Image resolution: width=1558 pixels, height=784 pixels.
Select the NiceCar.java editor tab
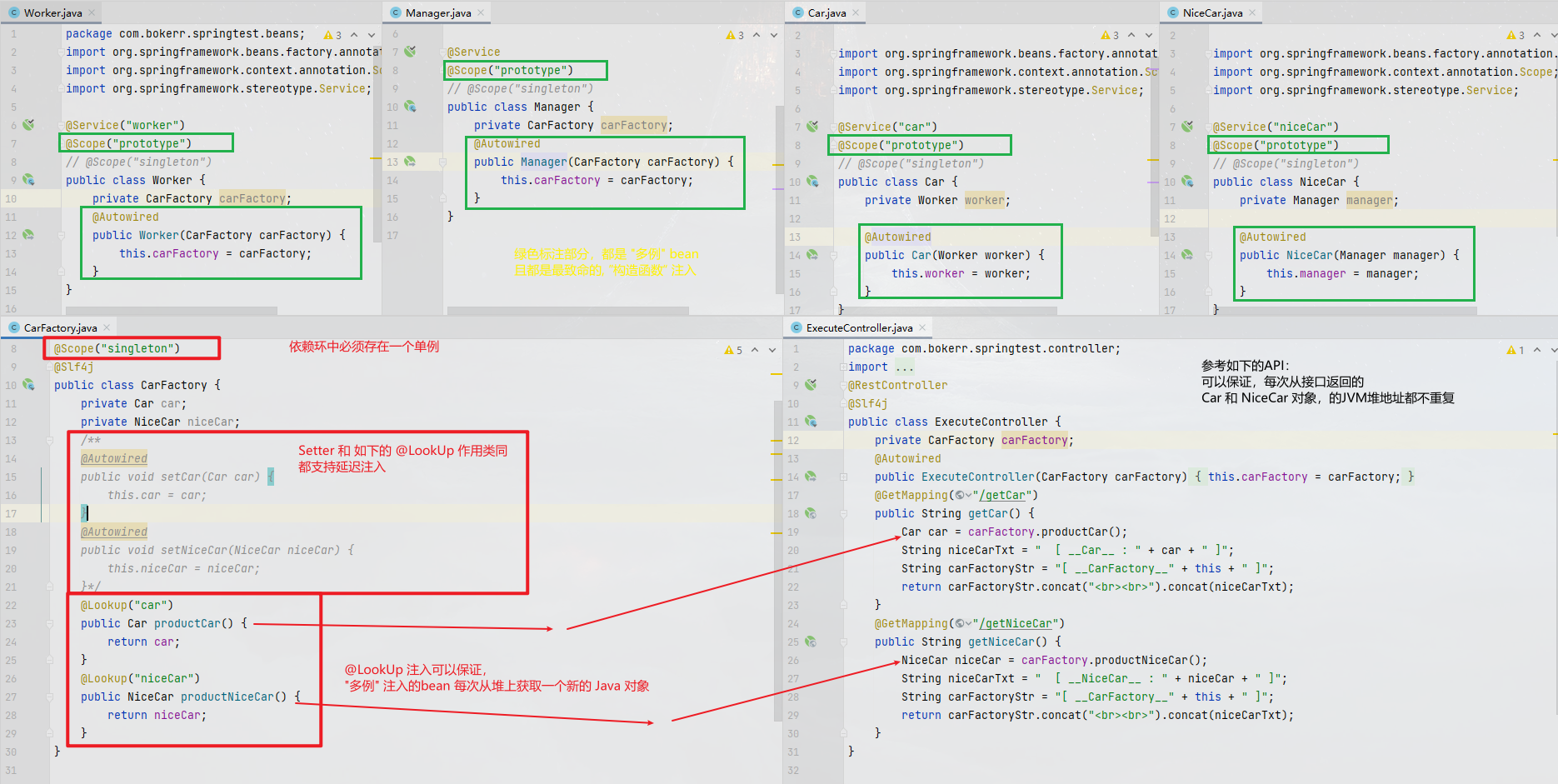pyautogui.click(x=1212, y=12)
